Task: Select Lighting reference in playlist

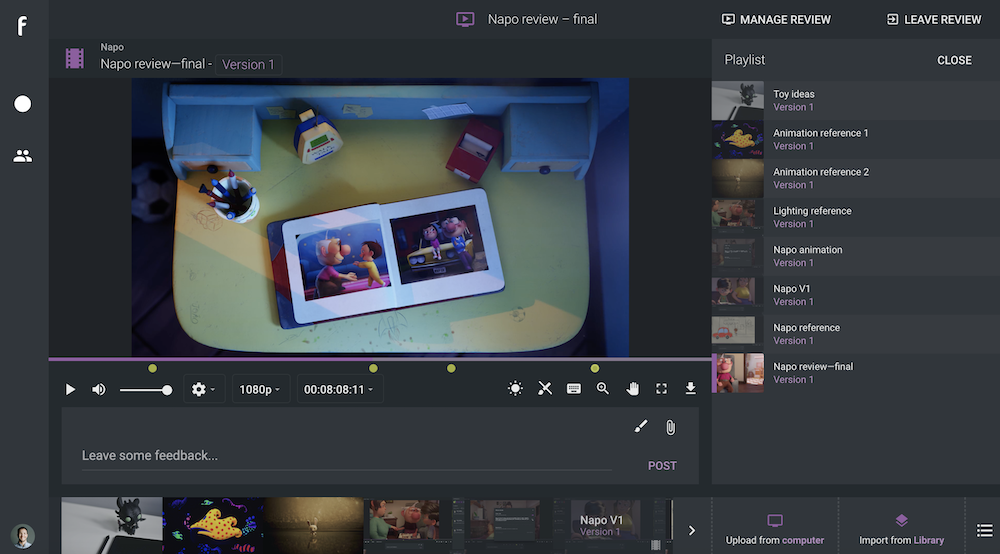Action: click(855, 217)
